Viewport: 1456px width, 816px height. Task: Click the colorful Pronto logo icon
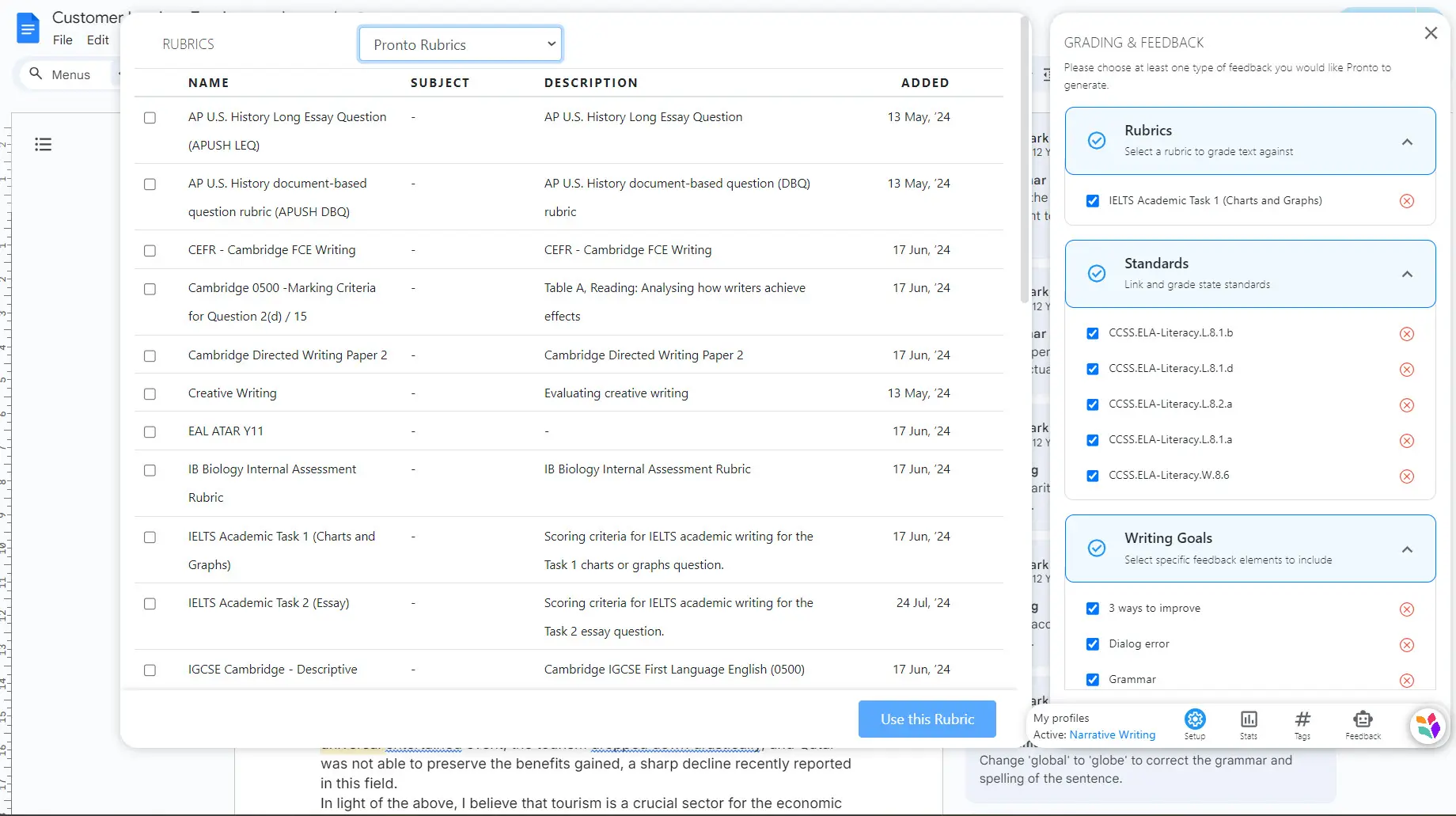1428,725
